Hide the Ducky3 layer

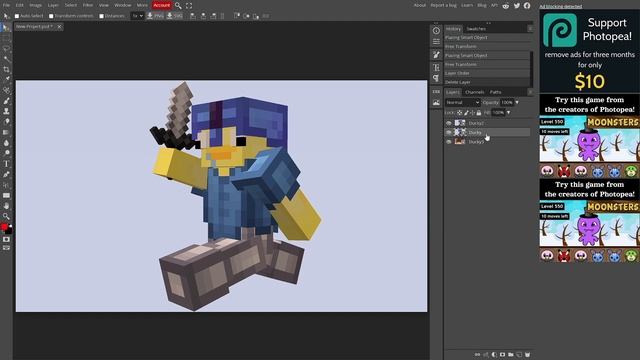pyautogui.click(x=449, y=142)
